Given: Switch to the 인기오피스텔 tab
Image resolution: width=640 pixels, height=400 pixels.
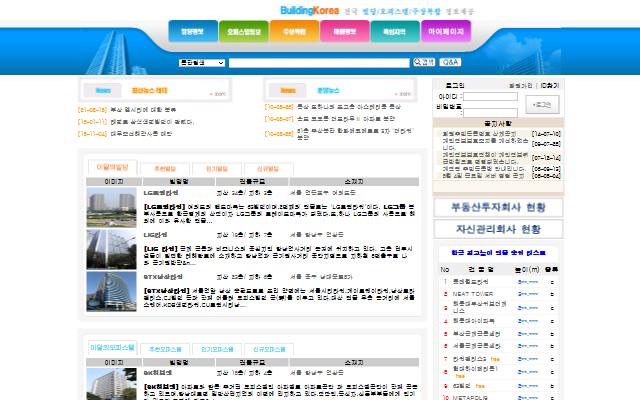Looking at the screenshot, I should coord(217,349).
